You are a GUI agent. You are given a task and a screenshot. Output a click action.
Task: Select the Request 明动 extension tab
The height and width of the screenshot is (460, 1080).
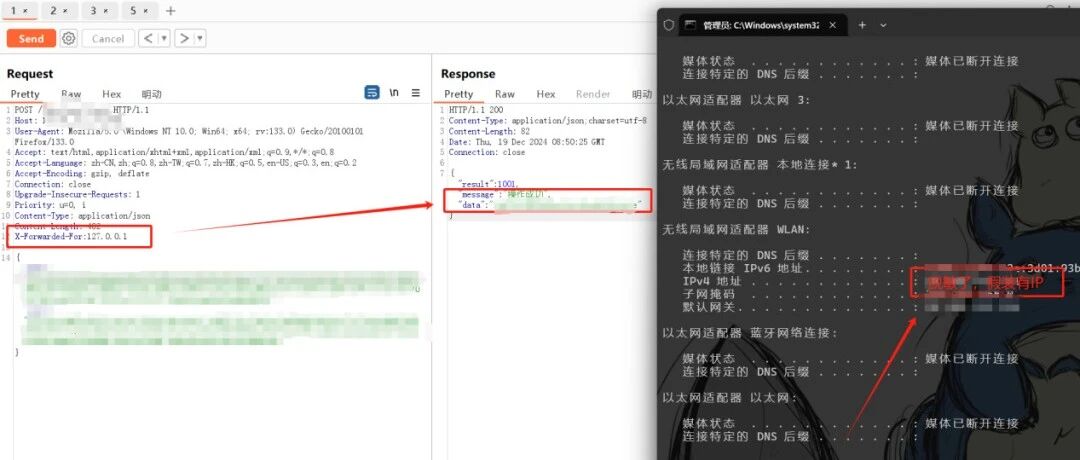point(152,94)
